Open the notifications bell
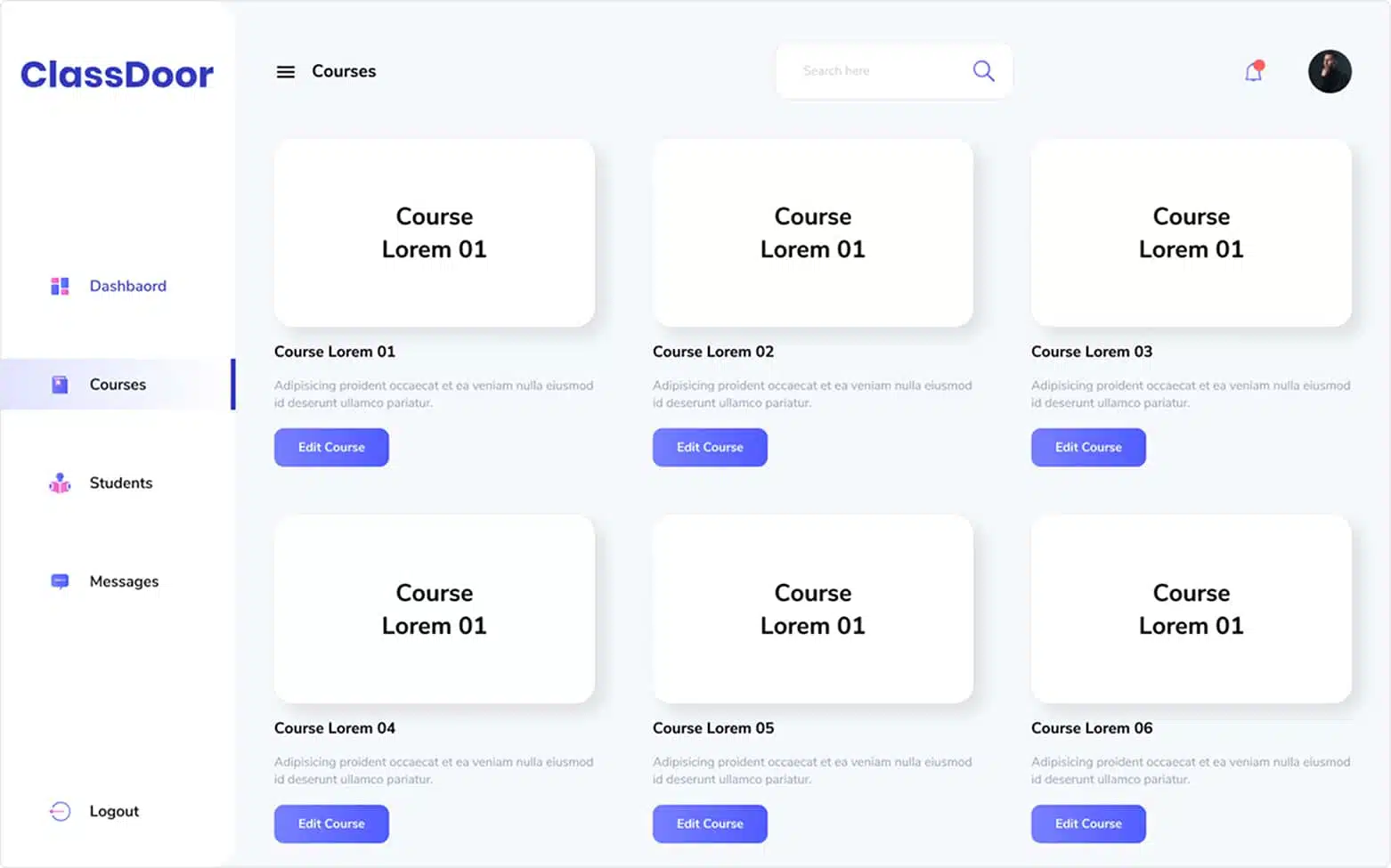The height and width of the screenshot is (868, 1391). [1254, 71]
